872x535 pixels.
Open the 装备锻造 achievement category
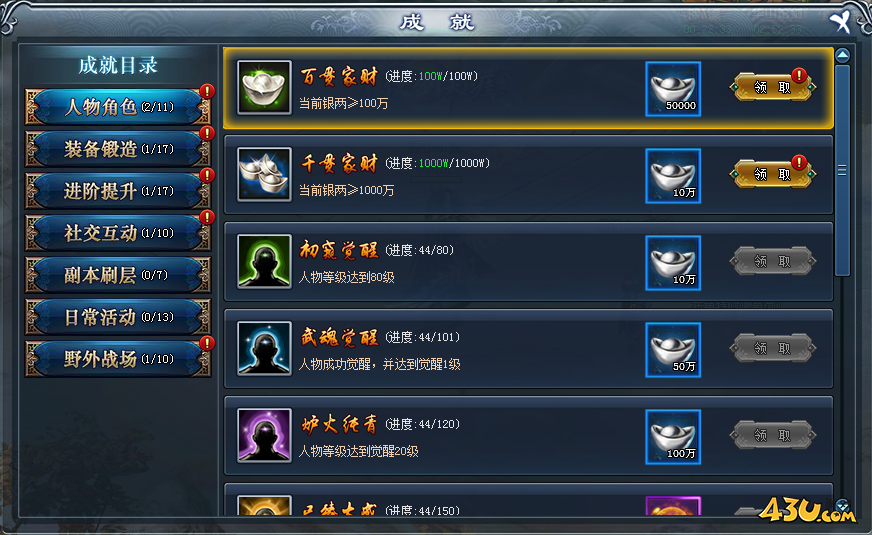118,148
